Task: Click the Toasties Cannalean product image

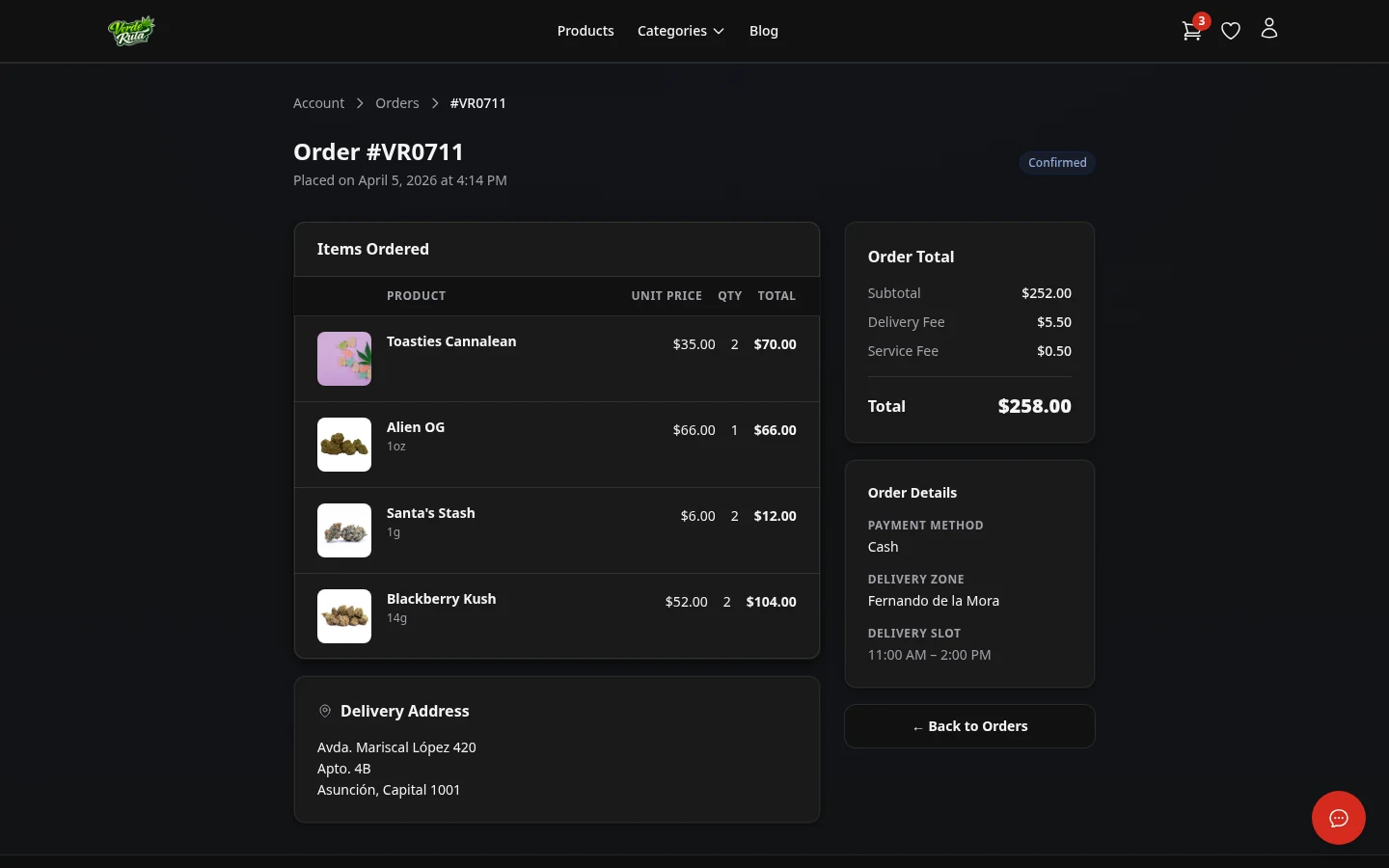Action: [x=344, y=358]
